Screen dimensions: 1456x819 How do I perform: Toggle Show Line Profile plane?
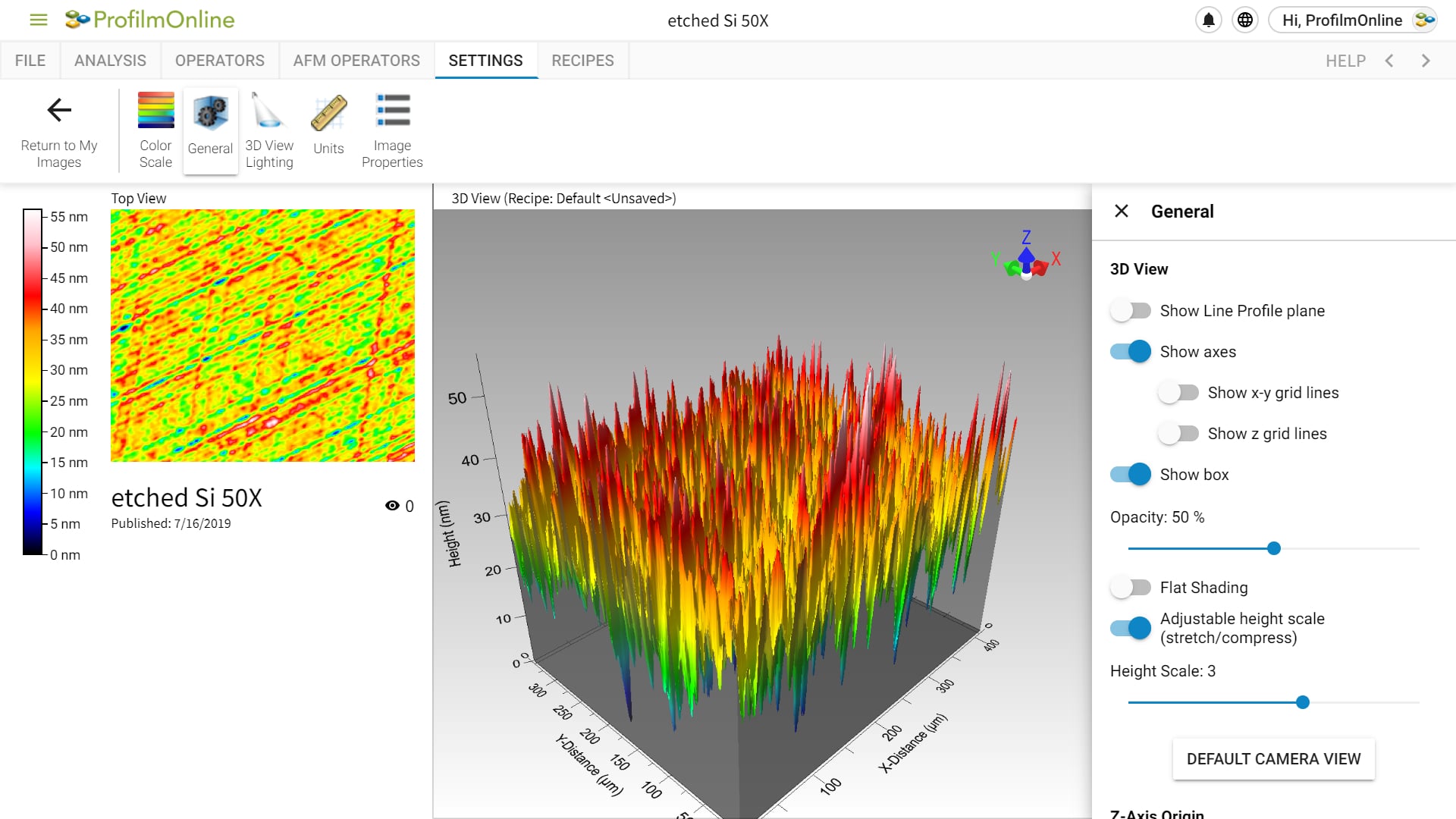1131,310
